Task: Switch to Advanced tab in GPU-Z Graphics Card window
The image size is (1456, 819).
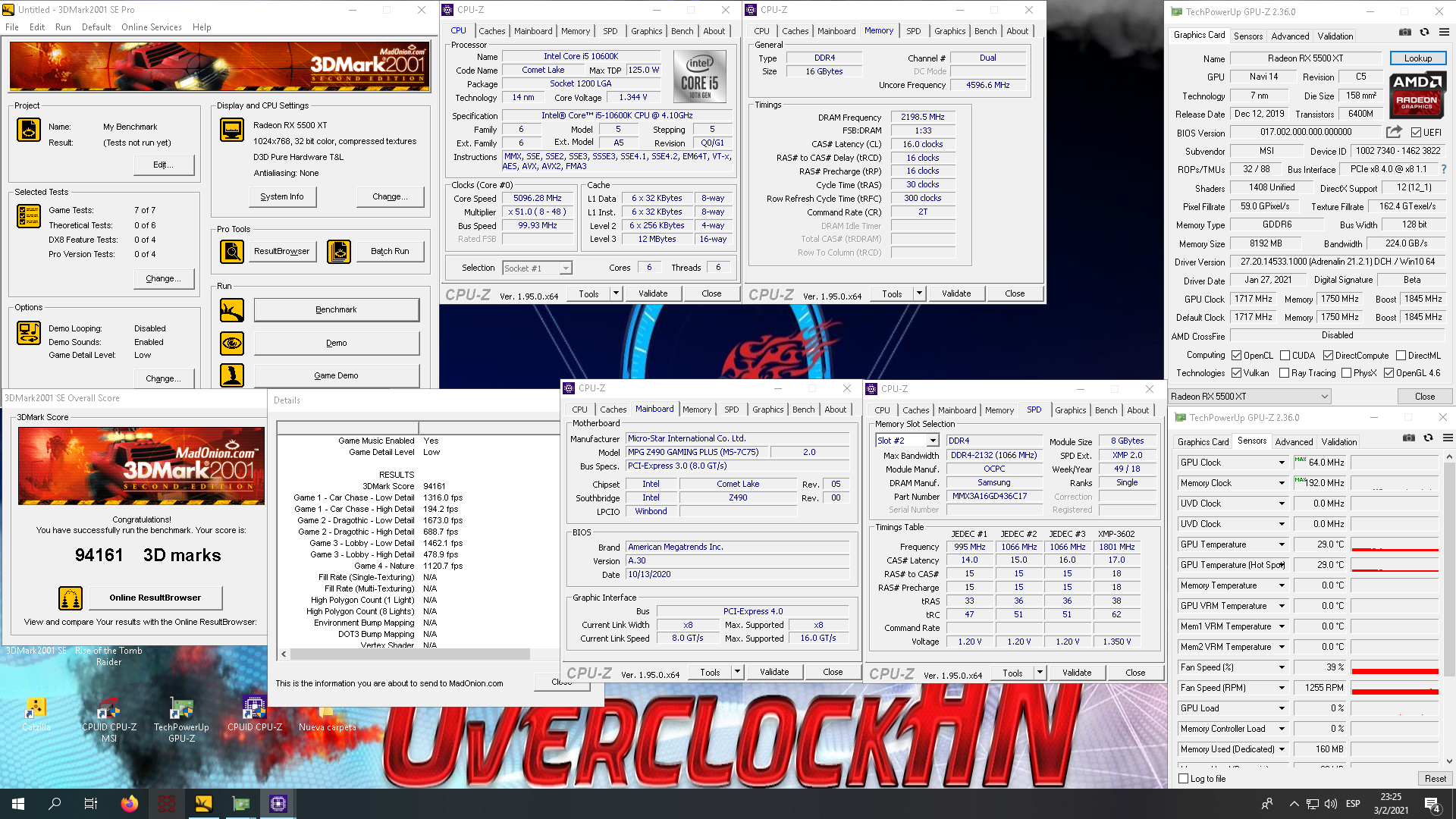Action: pyautogui.click(x=1290, y=36)
